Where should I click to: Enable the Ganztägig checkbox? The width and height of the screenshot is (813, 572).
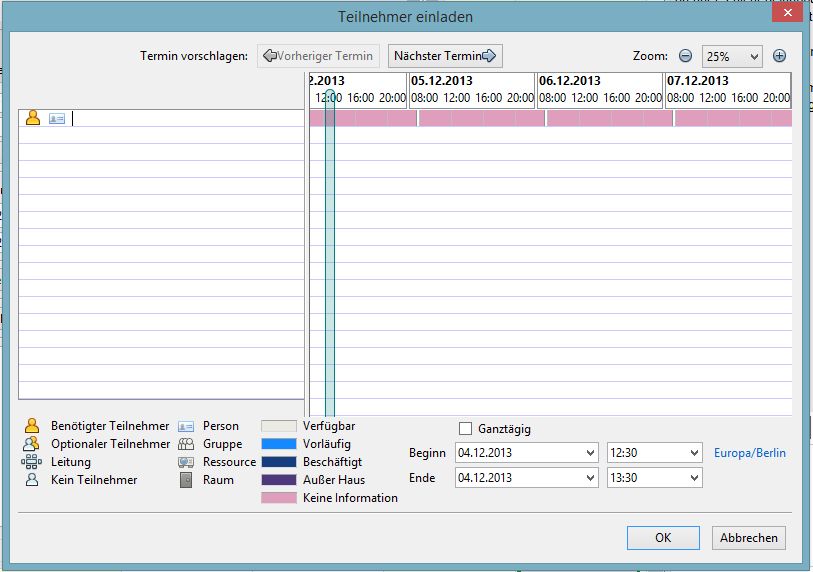(465, 429)
